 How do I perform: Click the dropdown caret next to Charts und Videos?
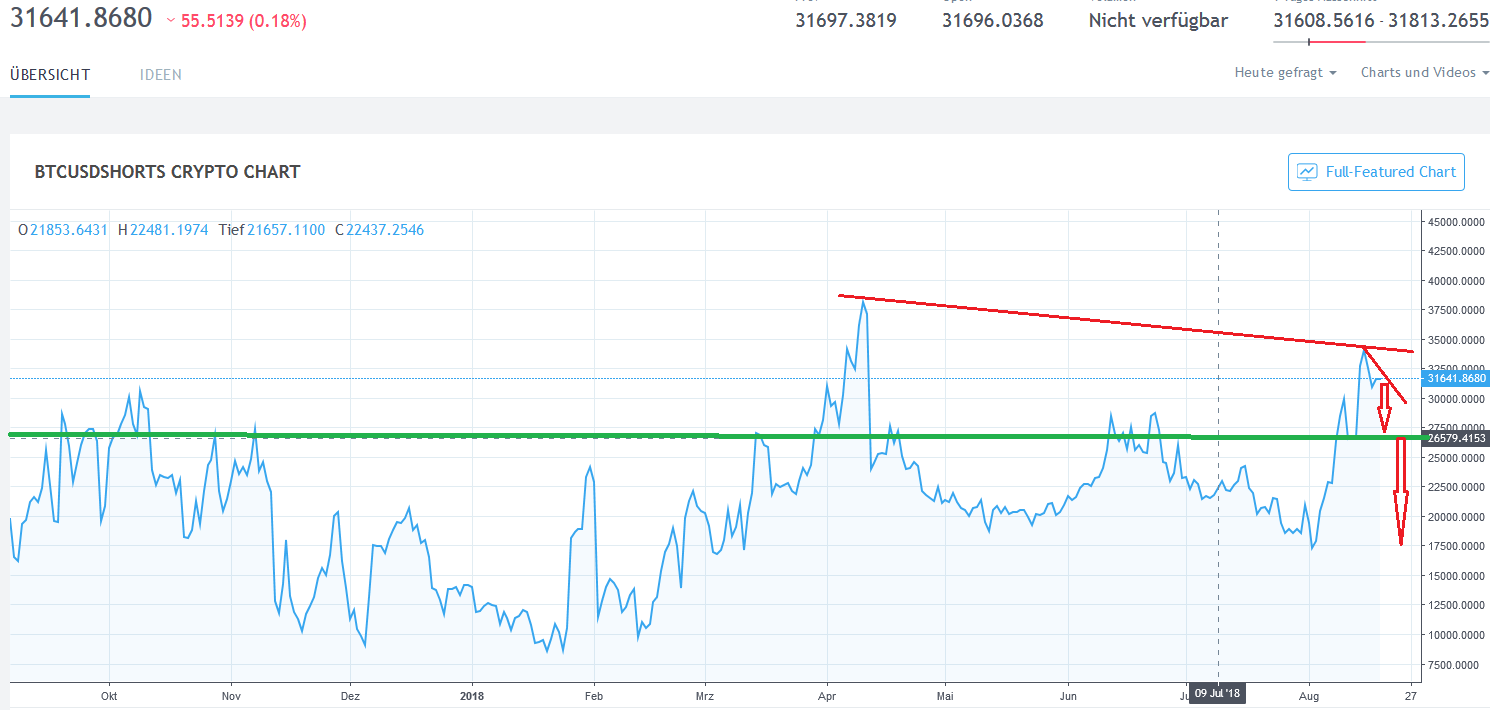coord(1483,72)
